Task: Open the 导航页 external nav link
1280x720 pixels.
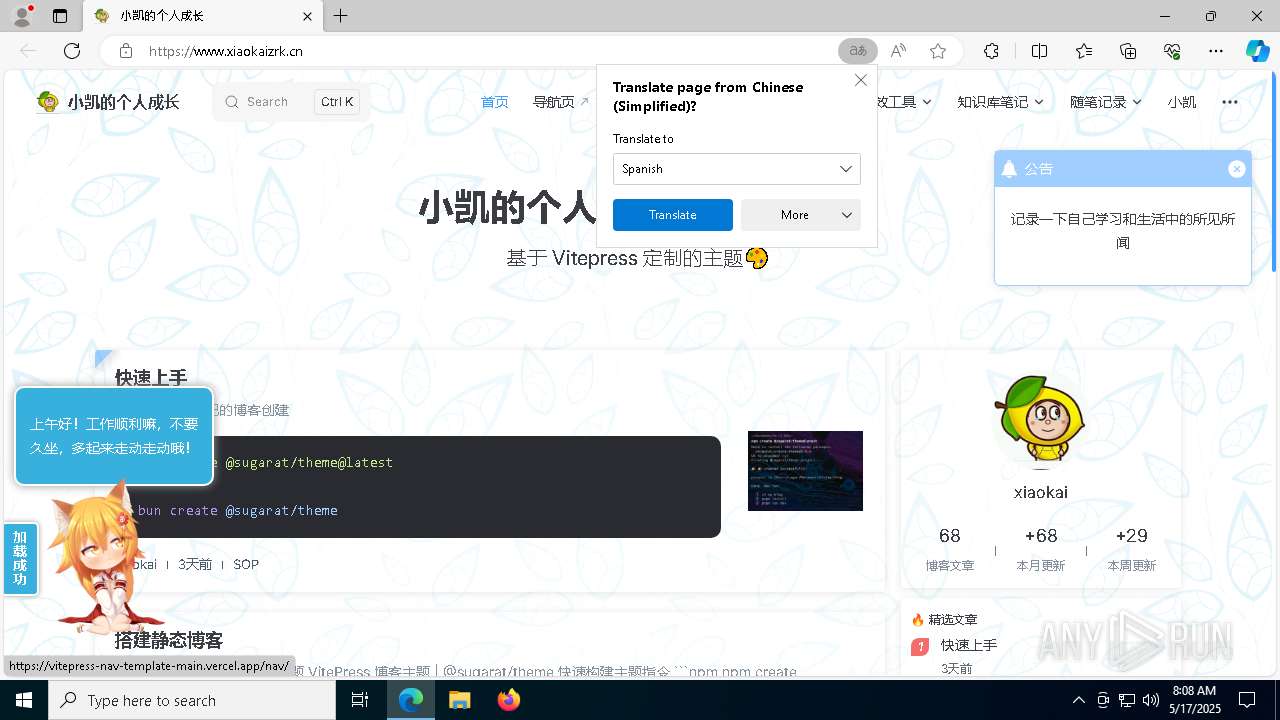Action: pyautogui.click(x=560, y=101)
